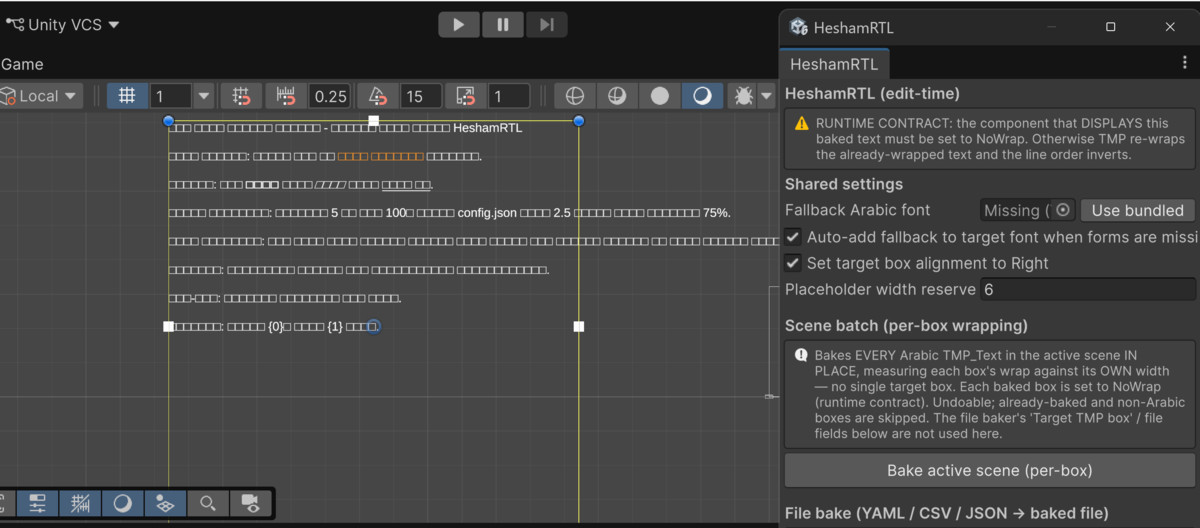The image size is (1200, 528).
Task: Click the text line containing config.json
Action: pos(450,213)
